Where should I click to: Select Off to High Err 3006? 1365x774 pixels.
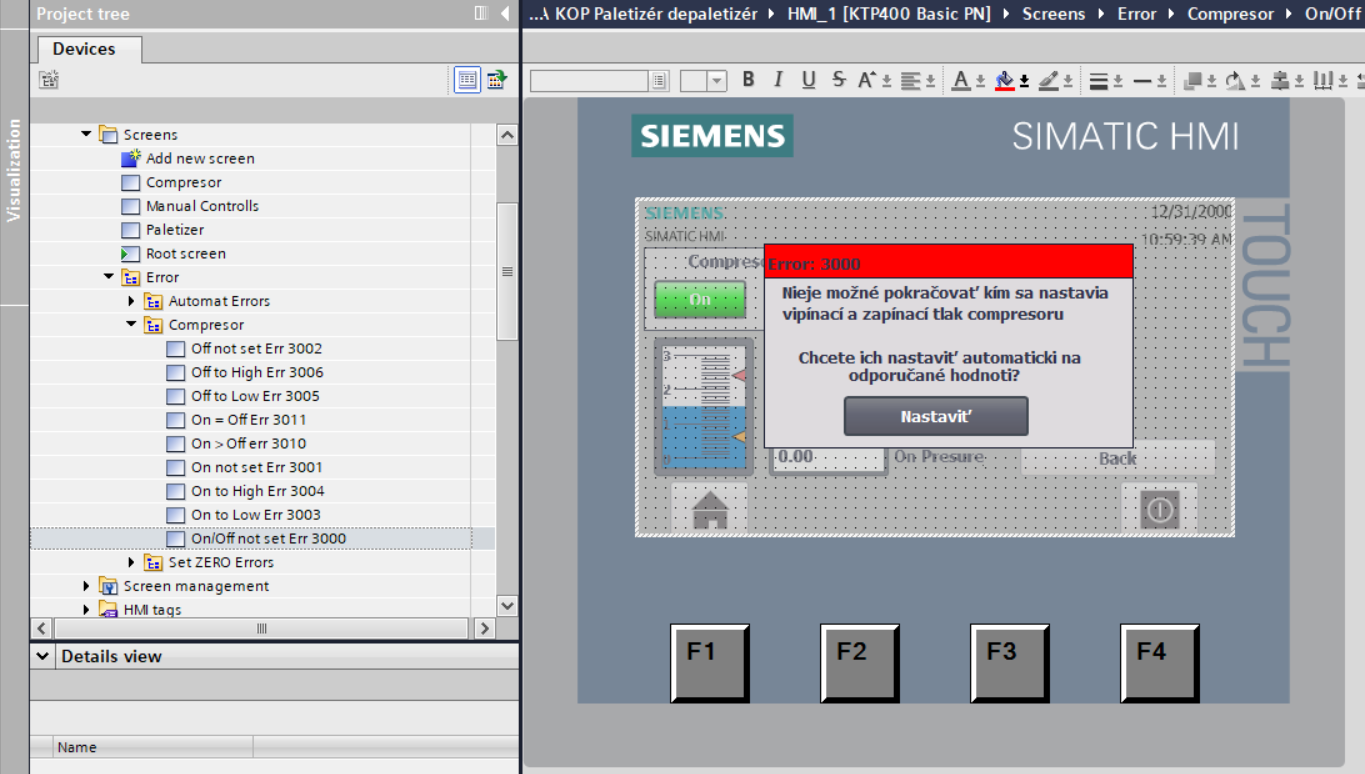click(x=257, y=372)
